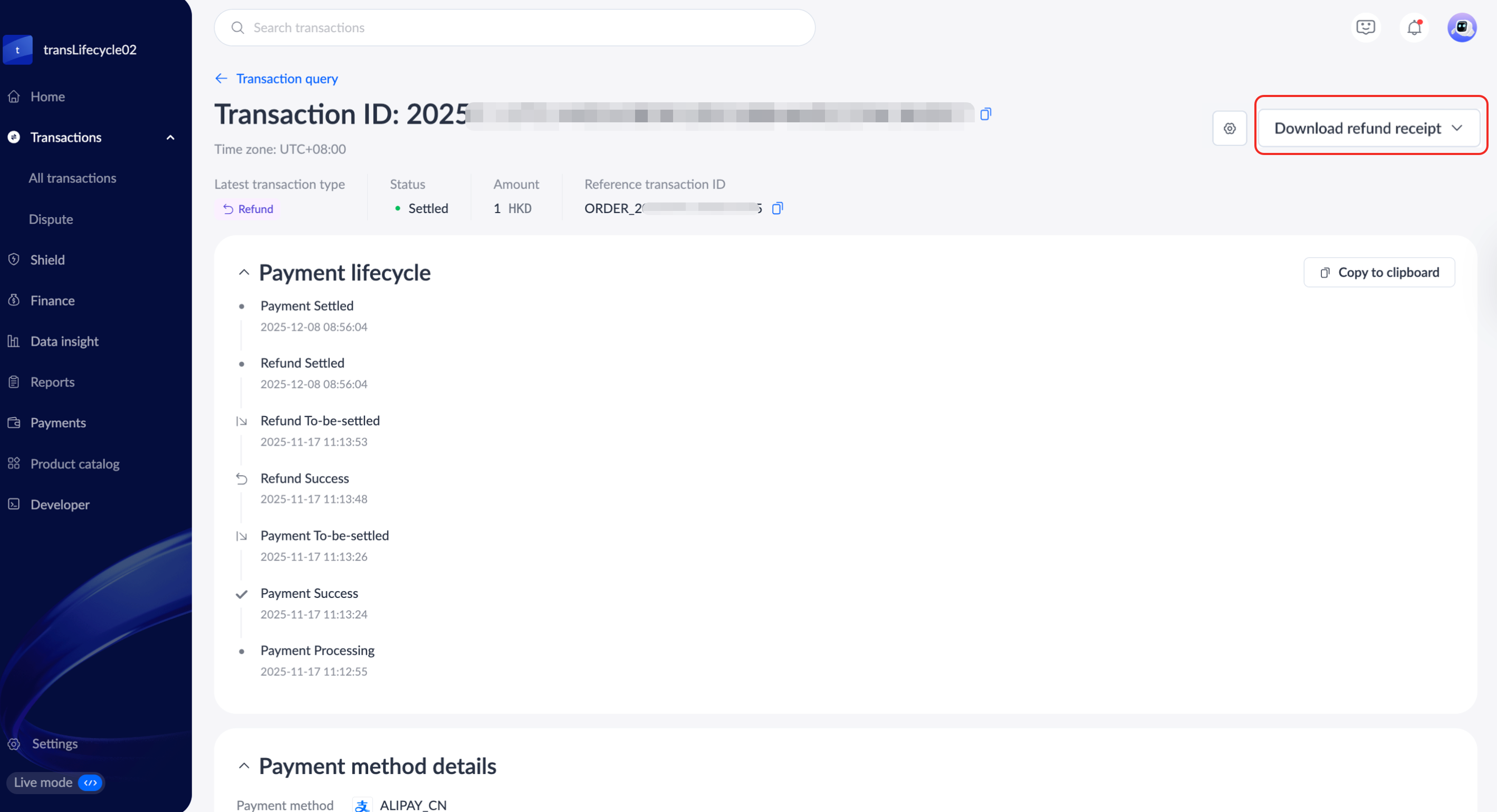Go to Dispute in sidebar

(x=51, y=219)
